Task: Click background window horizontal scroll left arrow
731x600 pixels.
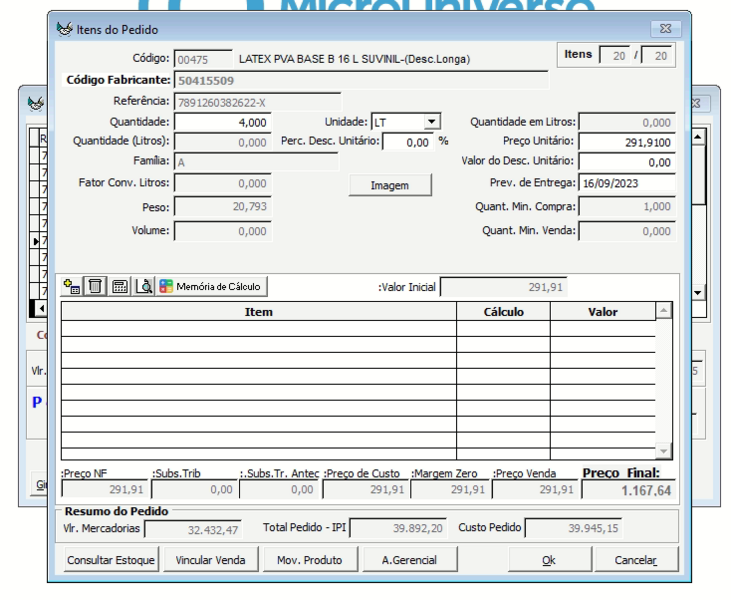Action: click(42, 308)
